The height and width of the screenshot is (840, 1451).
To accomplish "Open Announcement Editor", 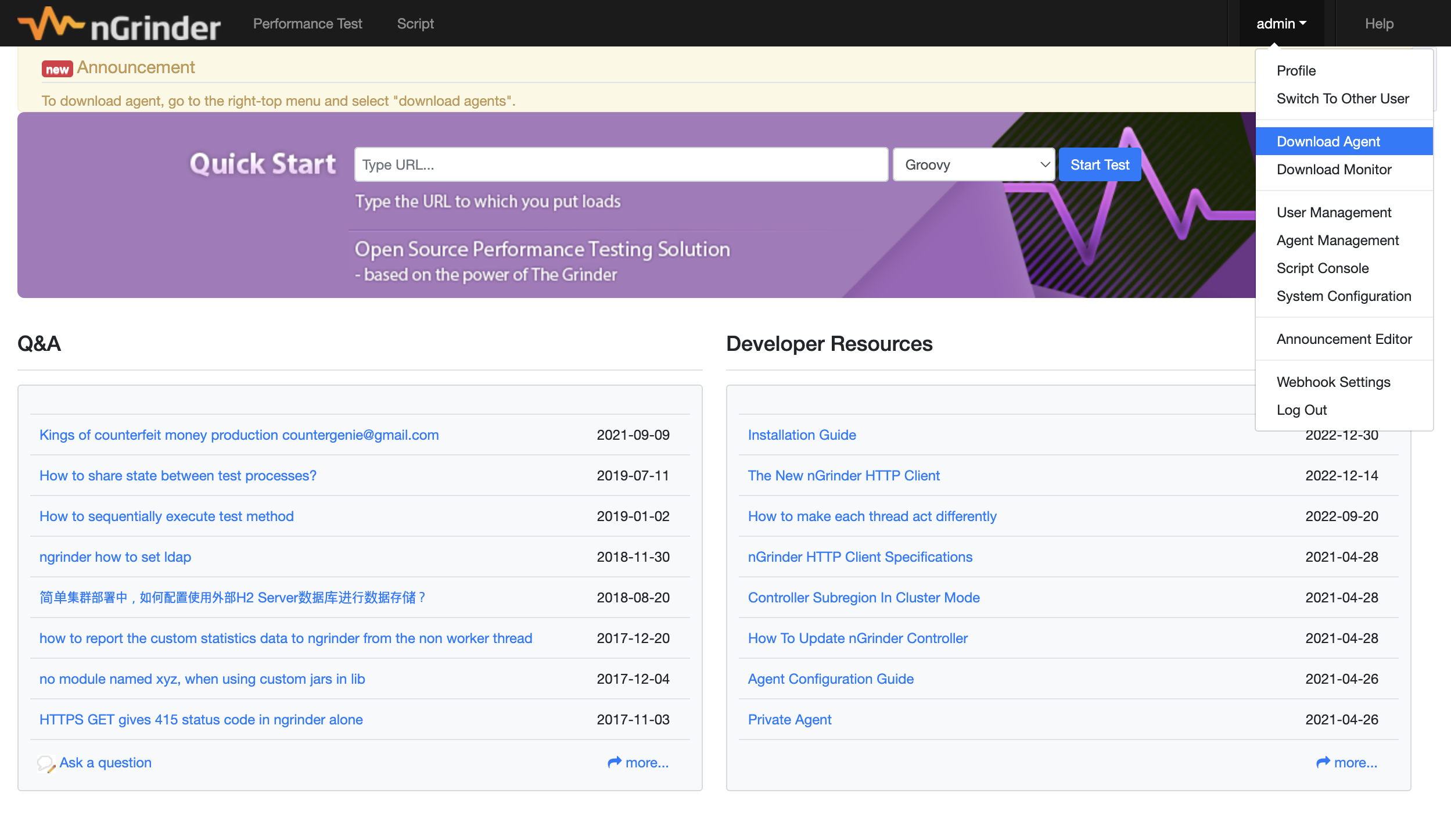I will (1344, 339).
